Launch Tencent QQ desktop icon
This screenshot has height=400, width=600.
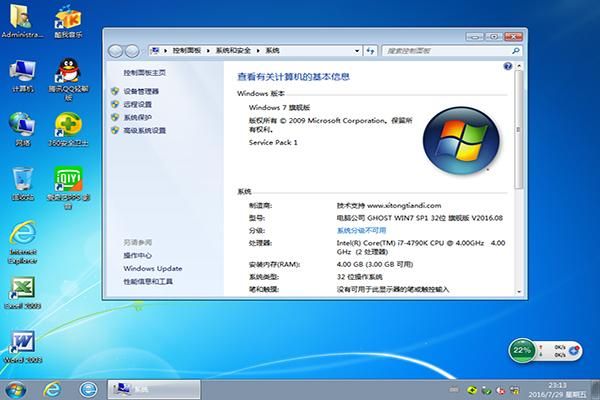tap(68, 80)
